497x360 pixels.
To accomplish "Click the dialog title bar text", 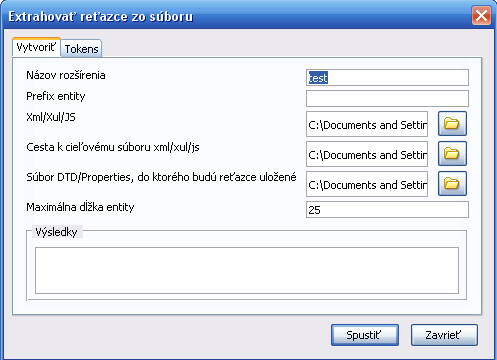I will [x=100, y=16].
